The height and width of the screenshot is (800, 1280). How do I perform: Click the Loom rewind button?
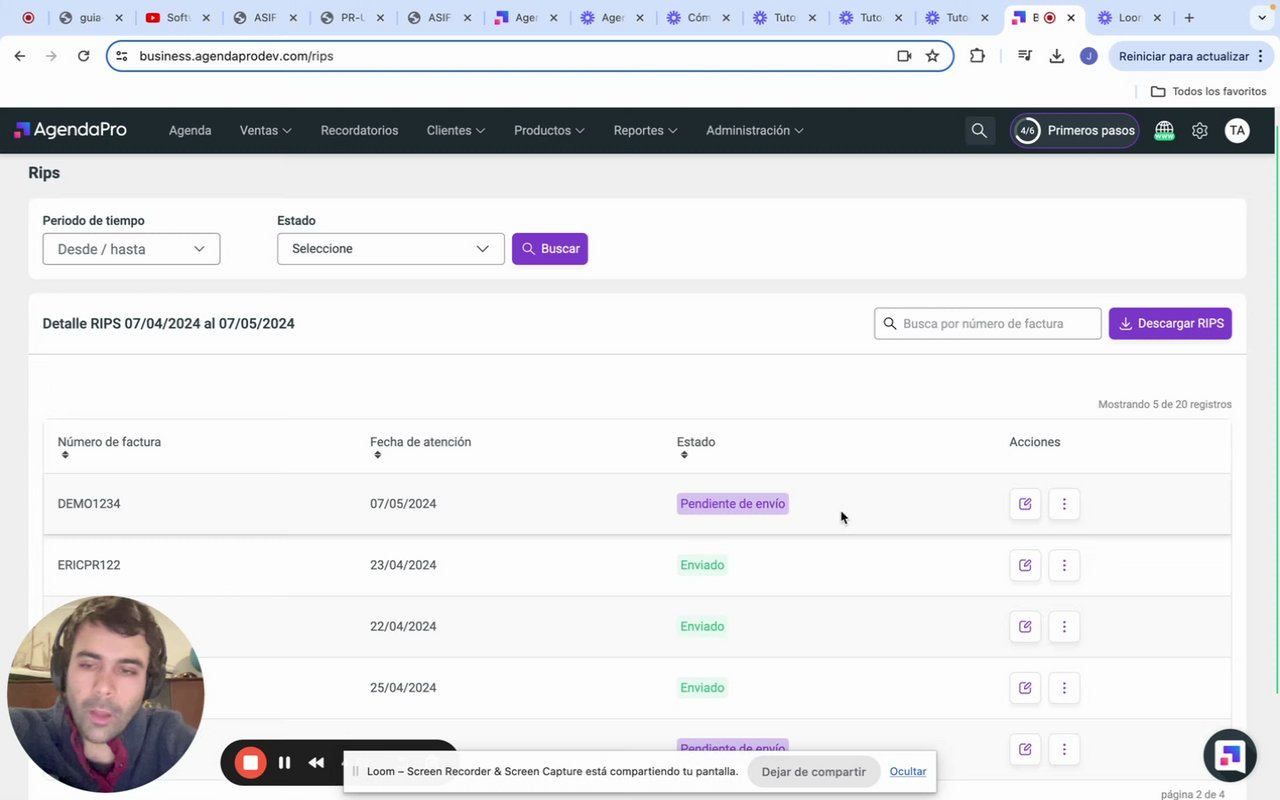(316, 763)
